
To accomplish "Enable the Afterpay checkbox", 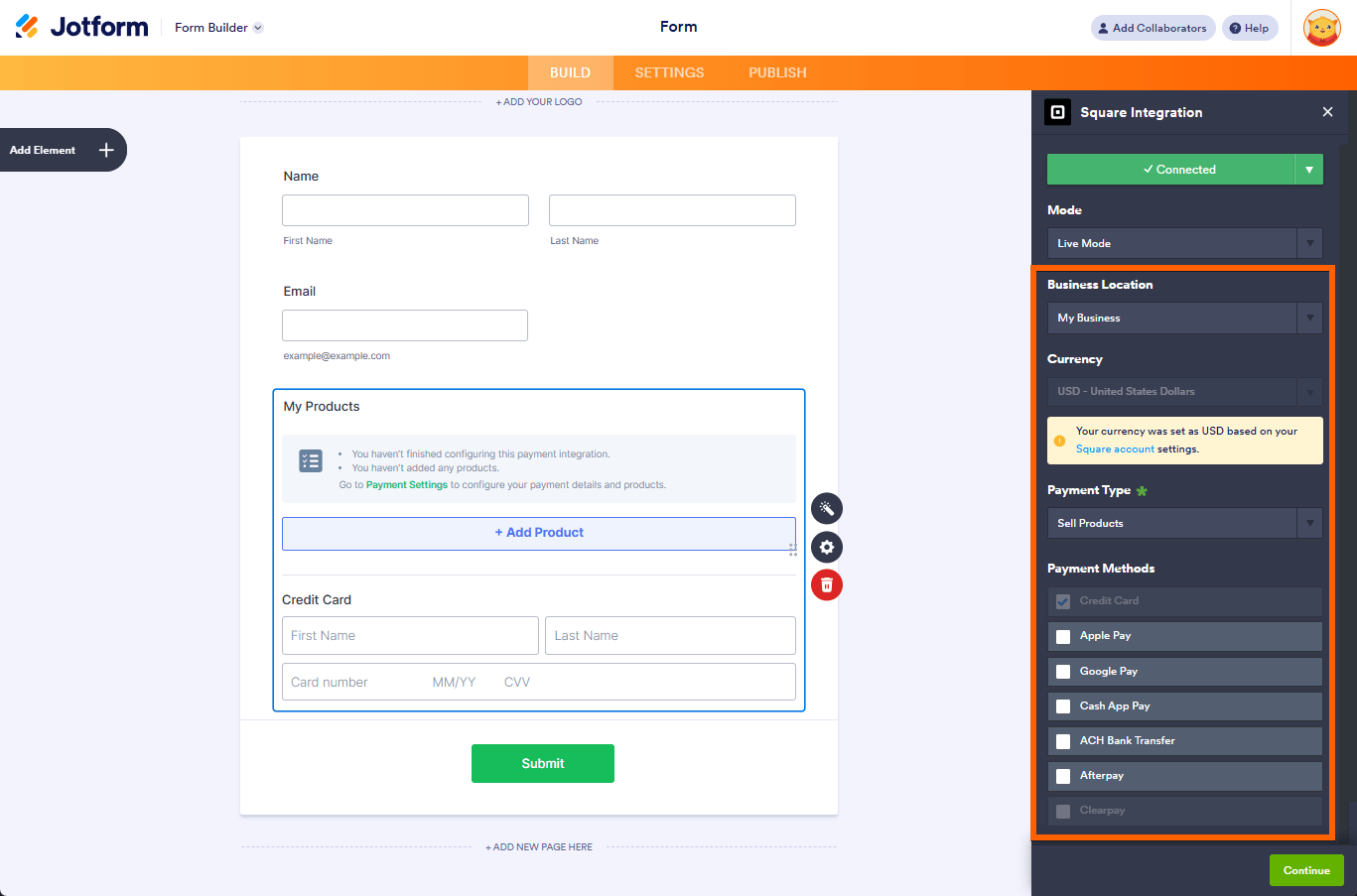I will coord(1063,776).
